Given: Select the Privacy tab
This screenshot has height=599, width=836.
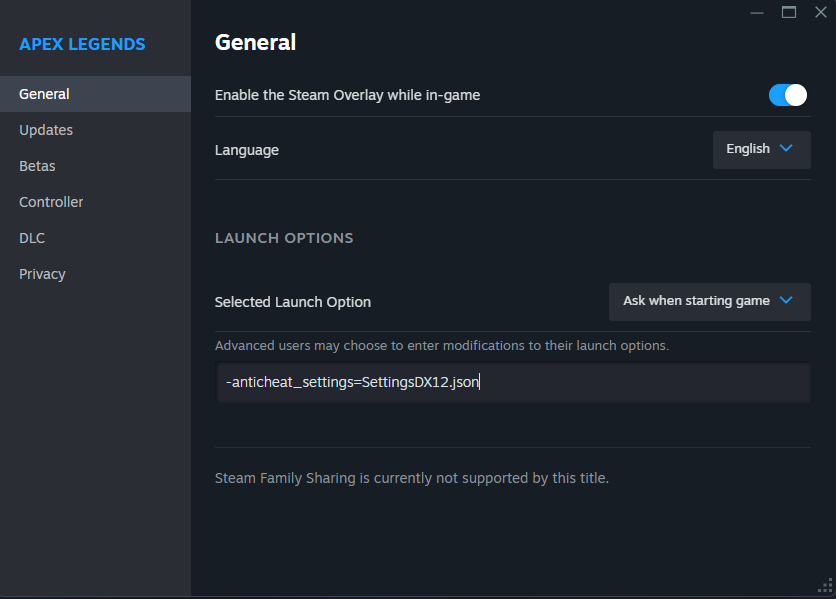Looking at the screenshot, I should pyautogui.click(x=42, y=274).
